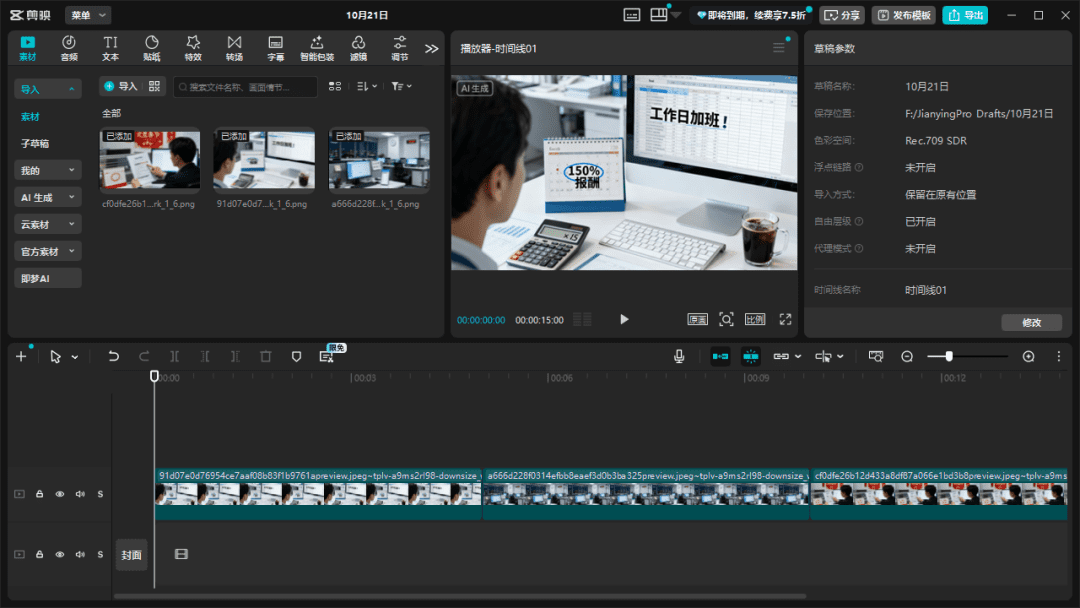Click the timeline zoom slider handle
Image resolution: width=1080 pixels, height=608 pixels.
click(x=949, y=356)
